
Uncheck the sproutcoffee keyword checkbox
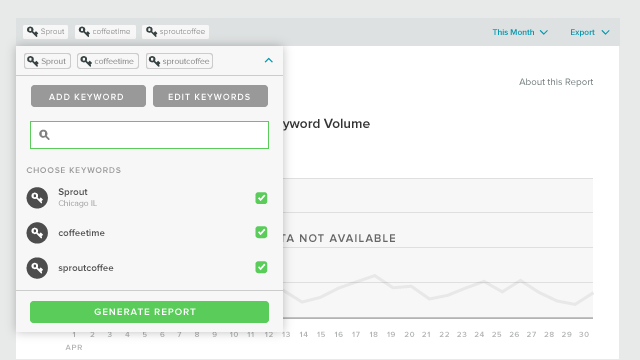[x=261, y=267]
